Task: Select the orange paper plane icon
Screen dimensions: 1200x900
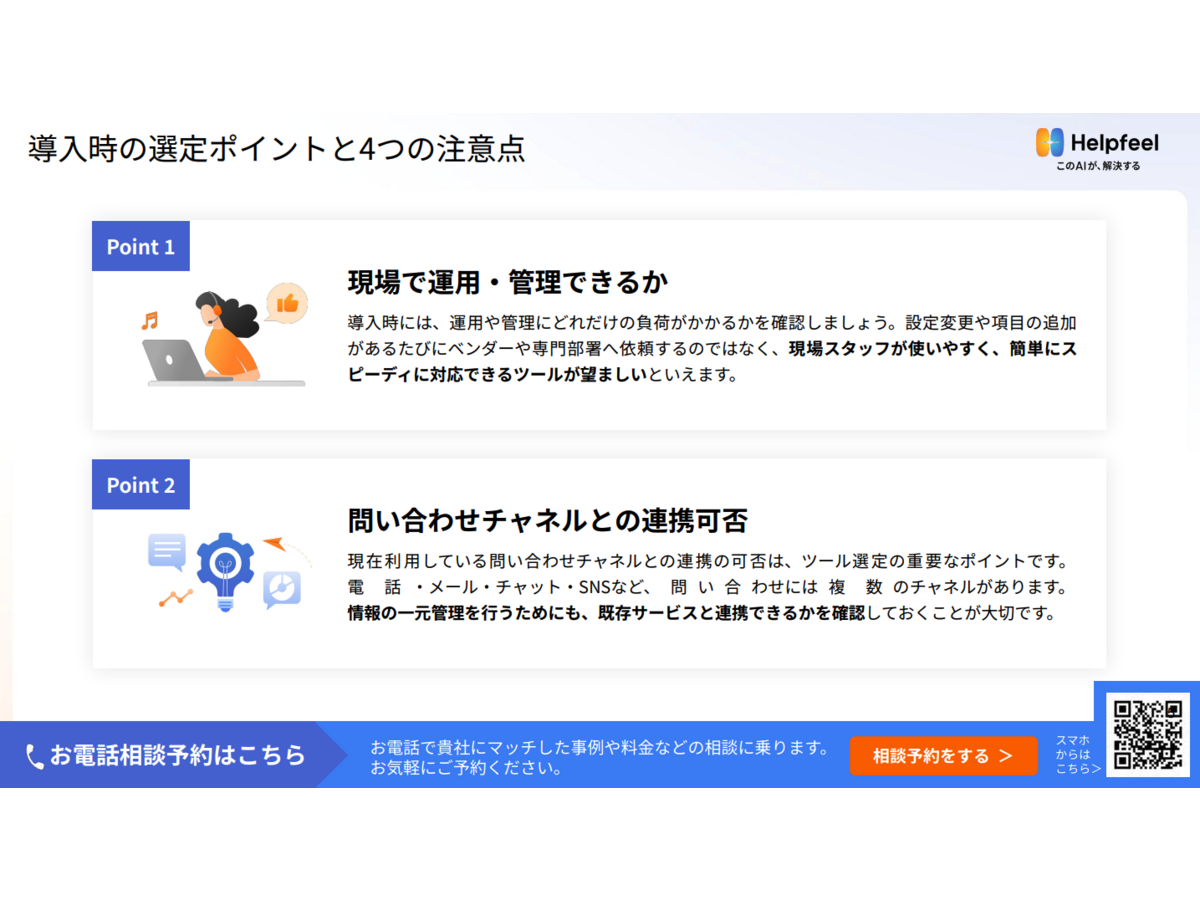Action: [274, 545]
